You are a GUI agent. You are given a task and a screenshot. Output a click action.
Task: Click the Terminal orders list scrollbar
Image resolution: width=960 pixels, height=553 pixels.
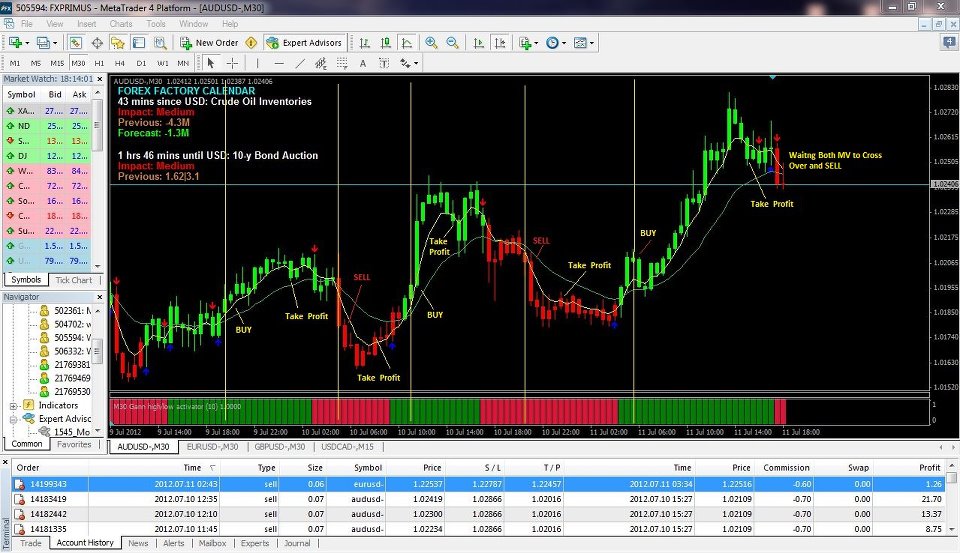coord(951,497)
